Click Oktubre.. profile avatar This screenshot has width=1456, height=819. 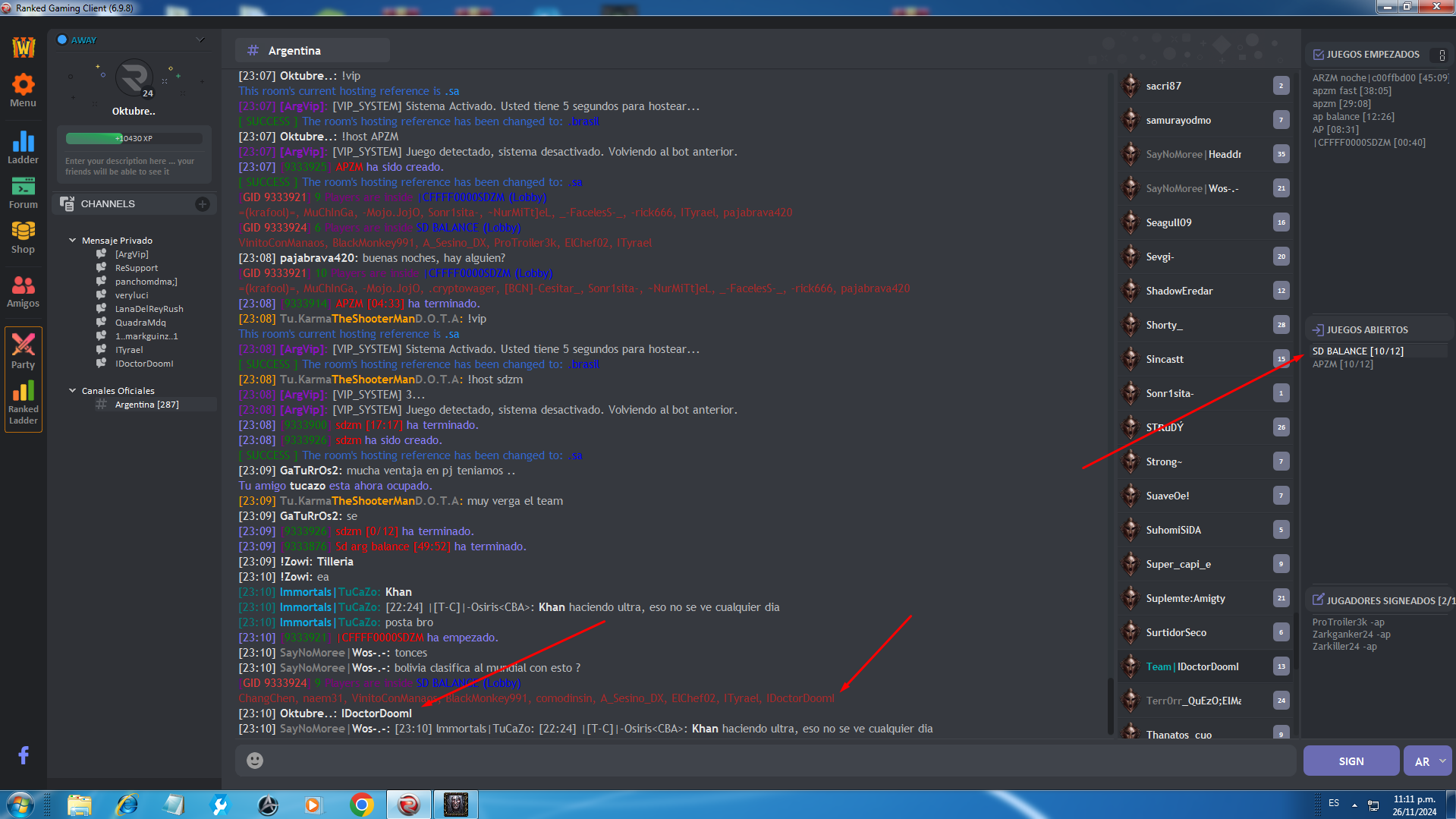pos(134,78)
